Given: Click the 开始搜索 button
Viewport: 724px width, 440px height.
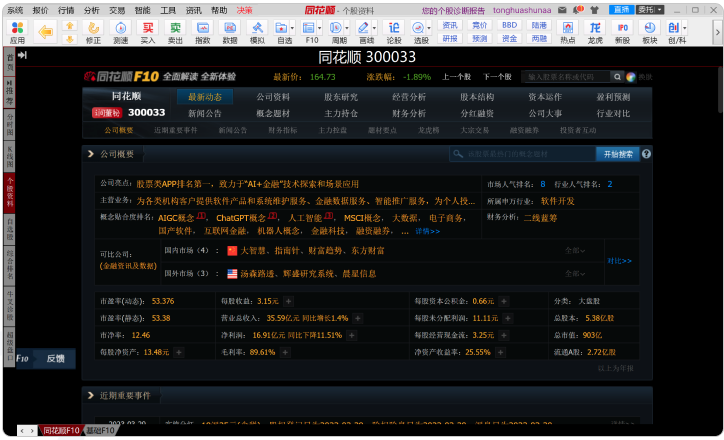Looking at the screenshot, I should [x=617, y=154].
